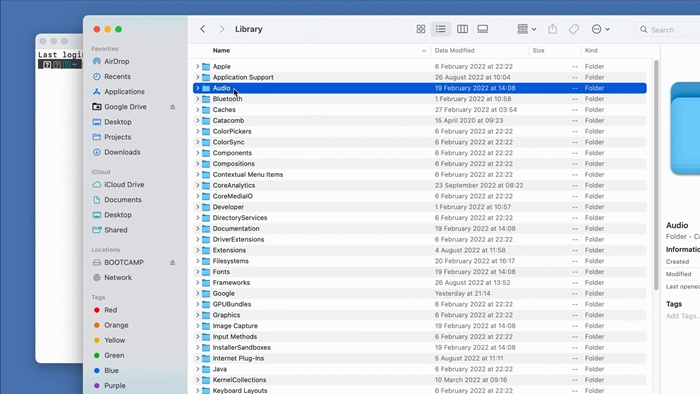The height and width of the screenshot is (394, 700).
Task: Select the Frameworks folder
Action: coord(420,282)
